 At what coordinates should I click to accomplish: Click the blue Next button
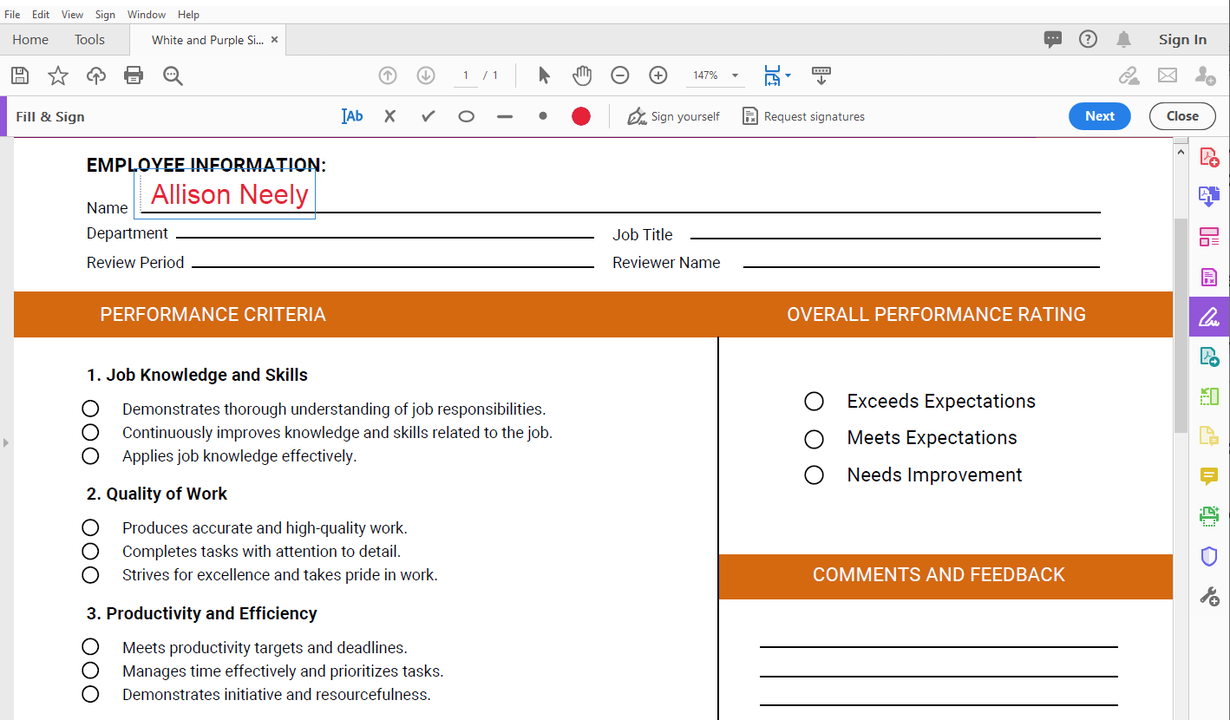pos(1099,116)
